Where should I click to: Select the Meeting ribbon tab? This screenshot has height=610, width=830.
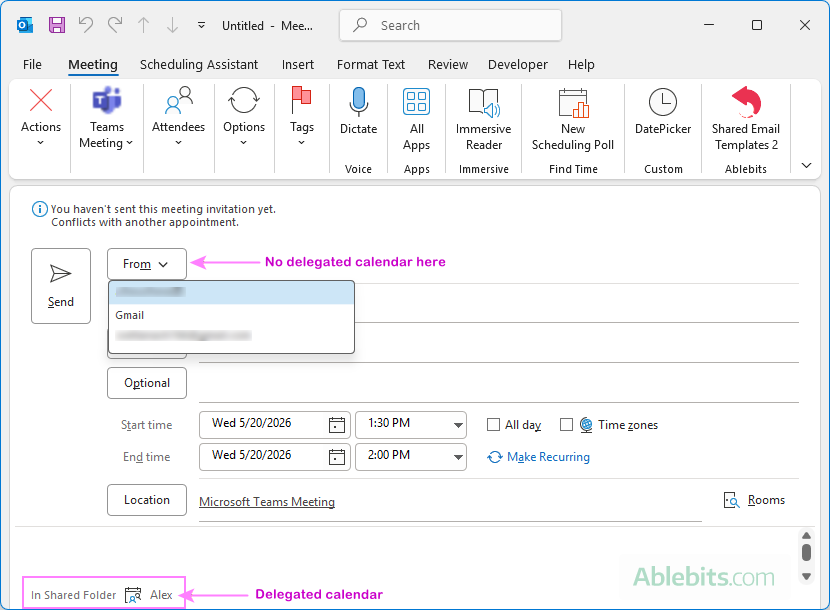click(93, 64)
